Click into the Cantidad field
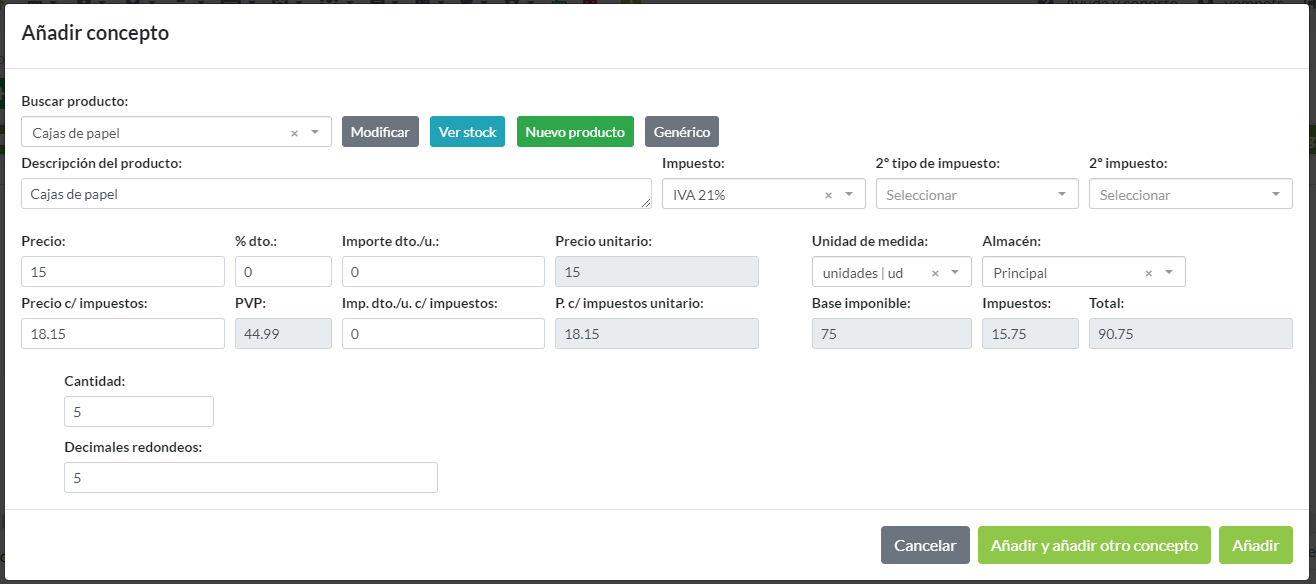Viewport: 1316px width, 584px height. (138, 412)
